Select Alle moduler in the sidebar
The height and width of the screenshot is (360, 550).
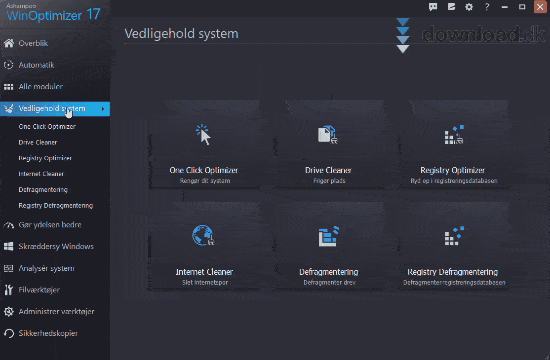[x=41, y=87]
